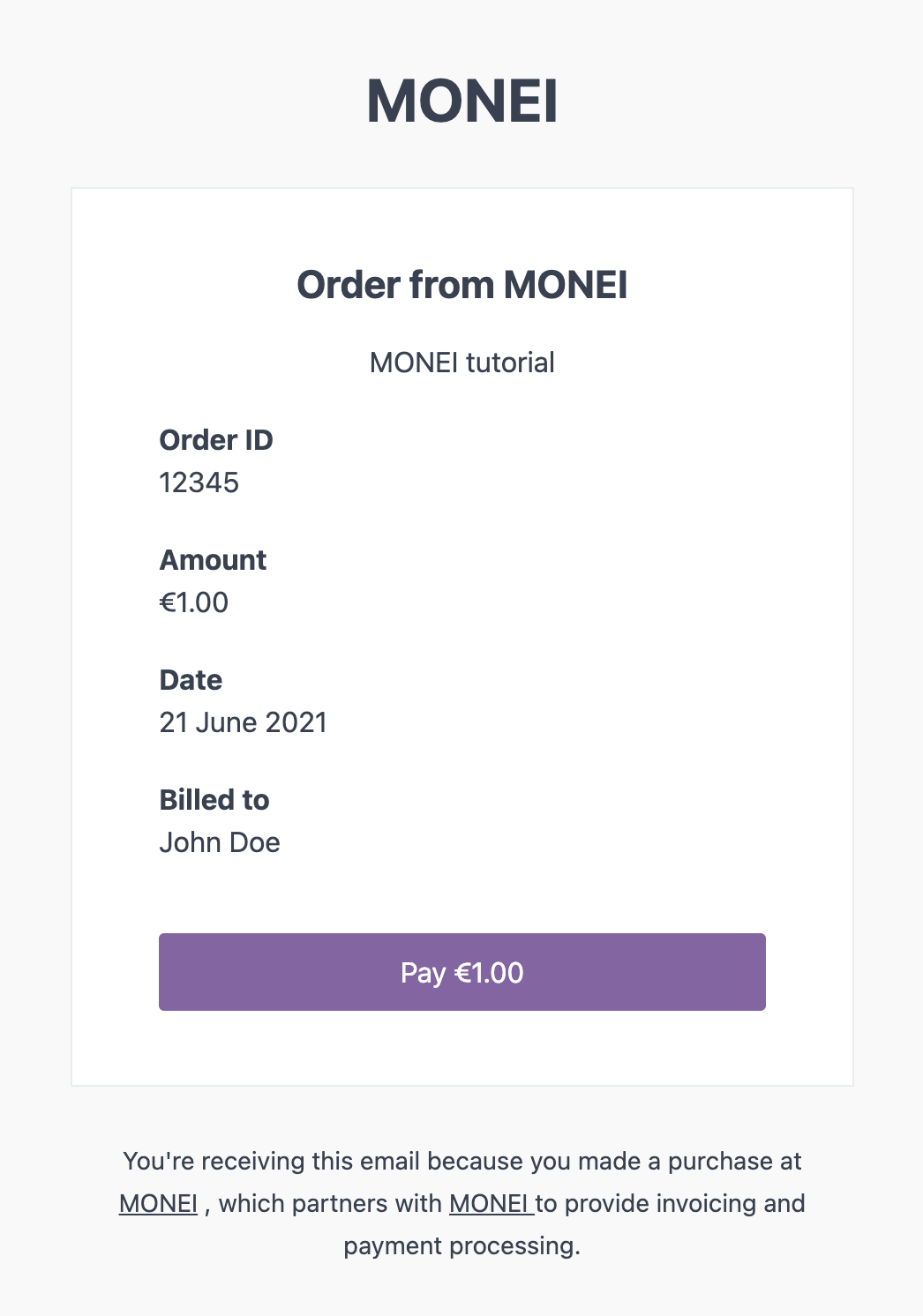Click the €1.00 amount value

click(x=193, y=602)
